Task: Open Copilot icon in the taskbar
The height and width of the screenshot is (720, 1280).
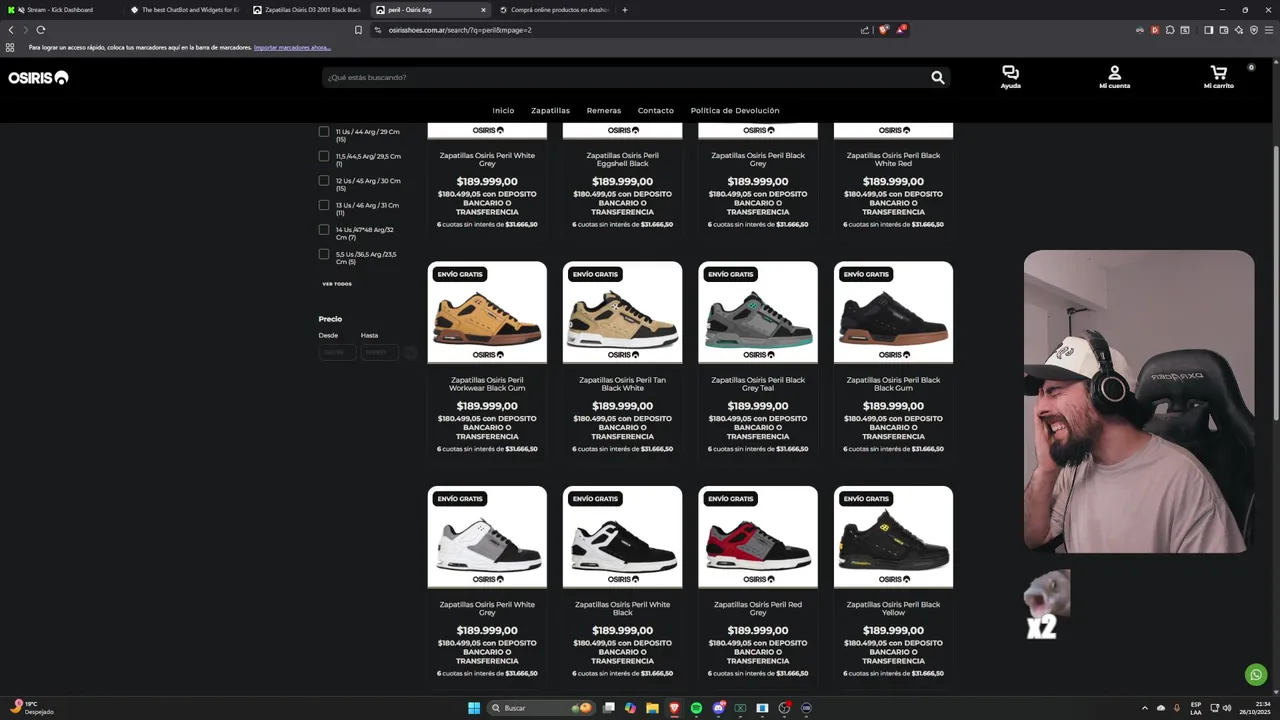Action: tap(630, 708)
